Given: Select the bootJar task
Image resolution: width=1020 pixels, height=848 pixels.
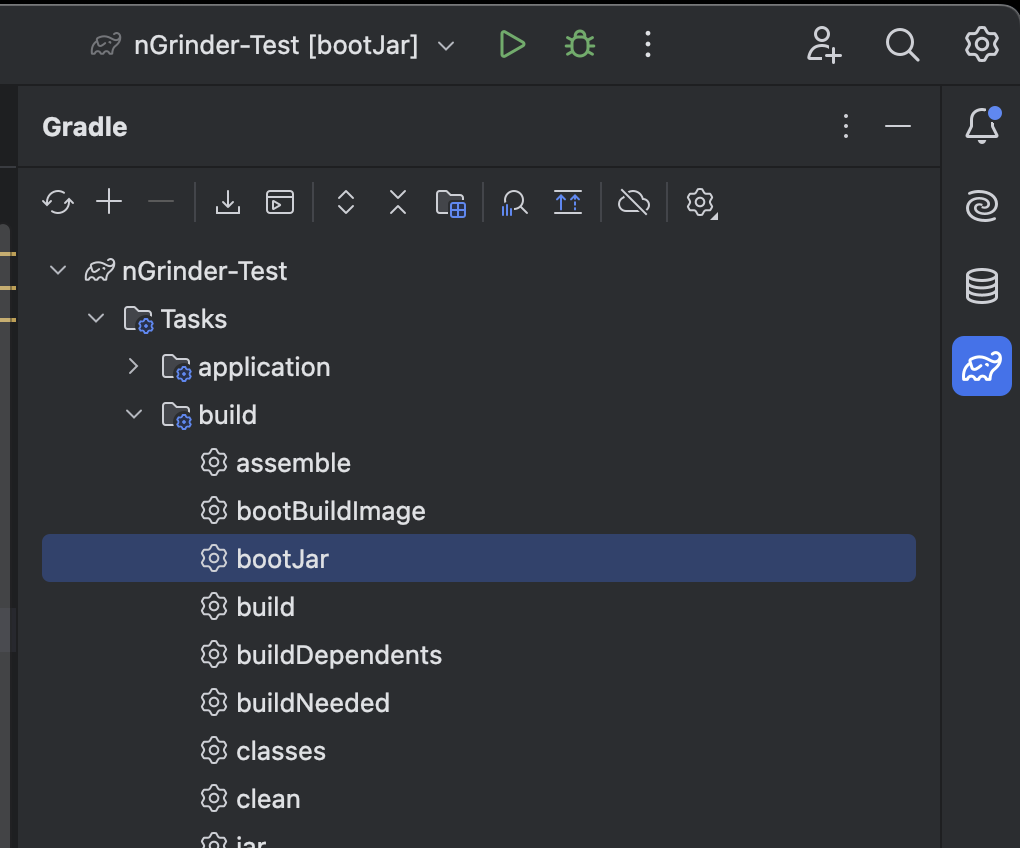Looking at the screenshot, I should coord(479,559).
